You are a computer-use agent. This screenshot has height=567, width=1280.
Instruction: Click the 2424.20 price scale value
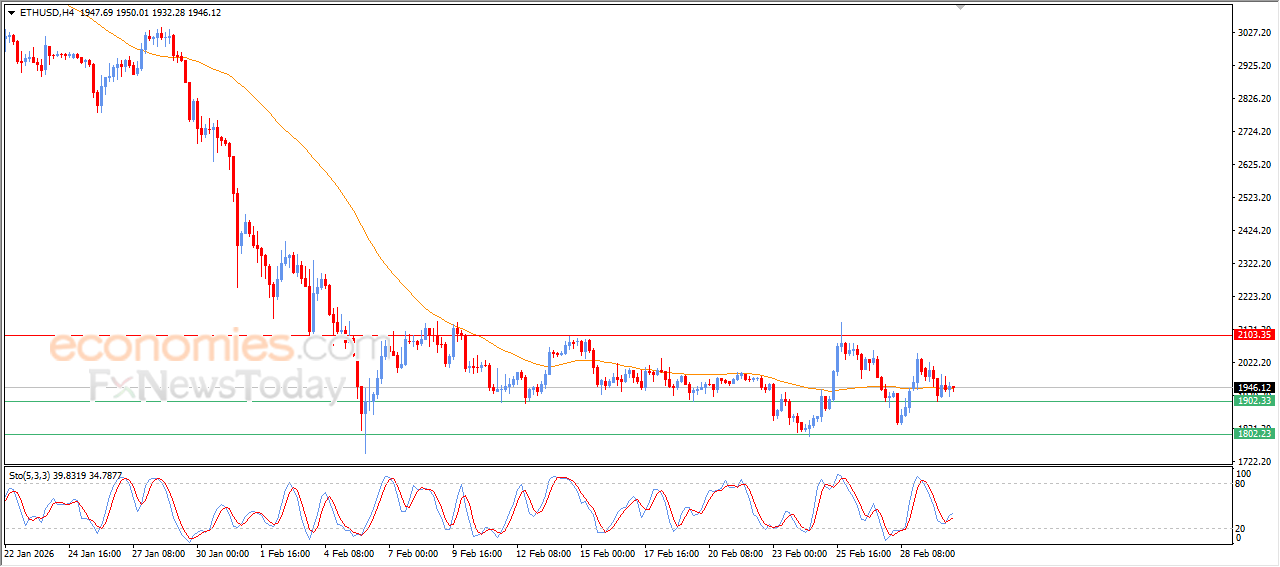[x=1256, y=231]
